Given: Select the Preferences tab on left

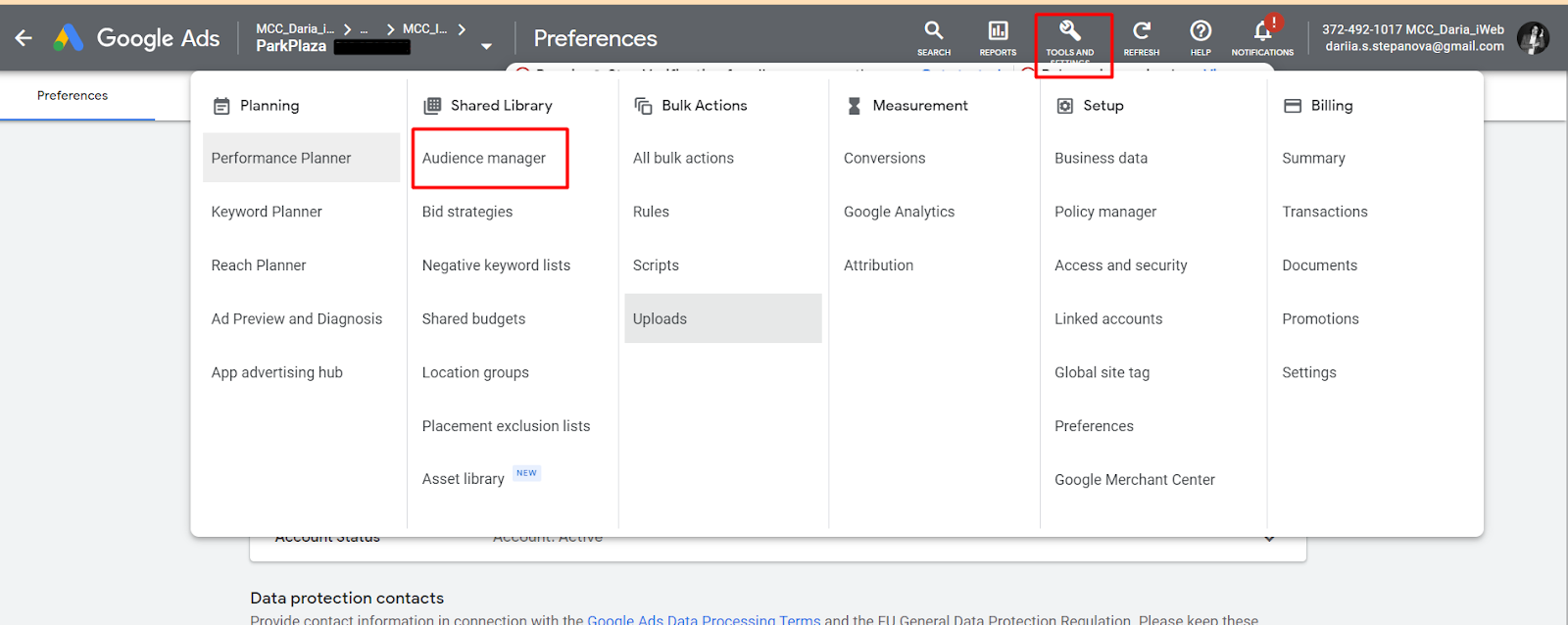Looking at the screenshot, I should pyautogui.click(x=73, y=95).
